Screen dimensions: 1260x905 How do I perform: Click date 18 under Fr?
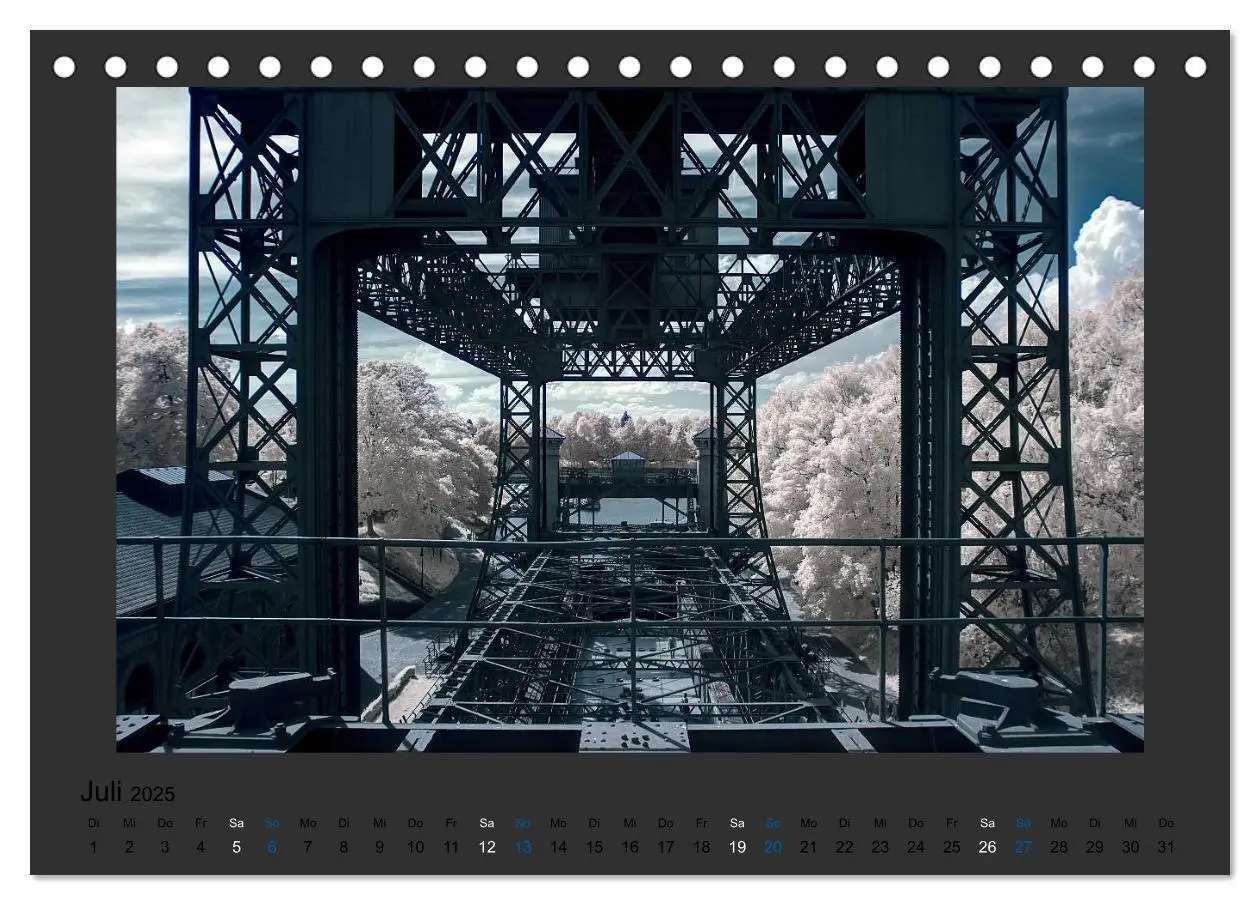click(x=701, y=847)
